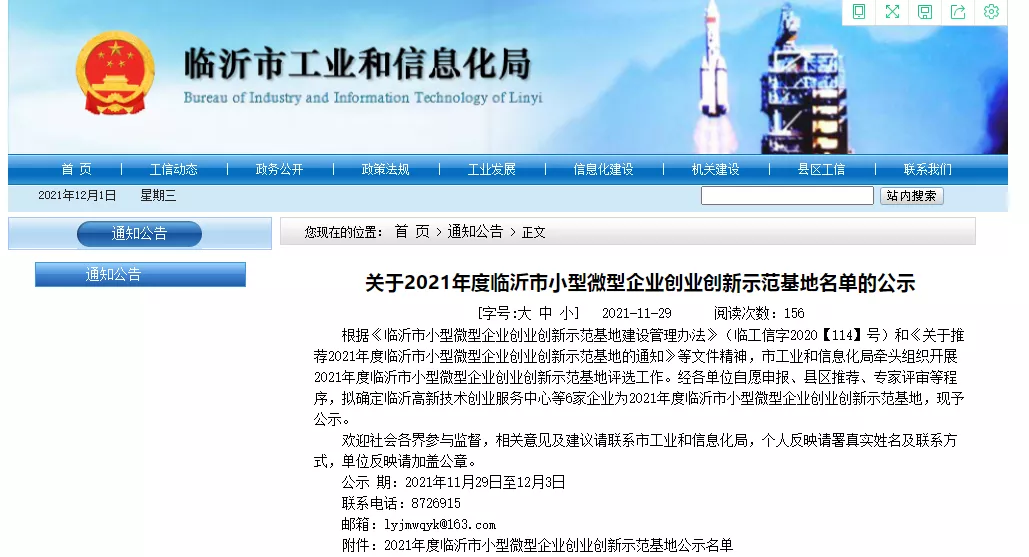Set font size to 中
The image size is (1029, 557).
point(545,313)
